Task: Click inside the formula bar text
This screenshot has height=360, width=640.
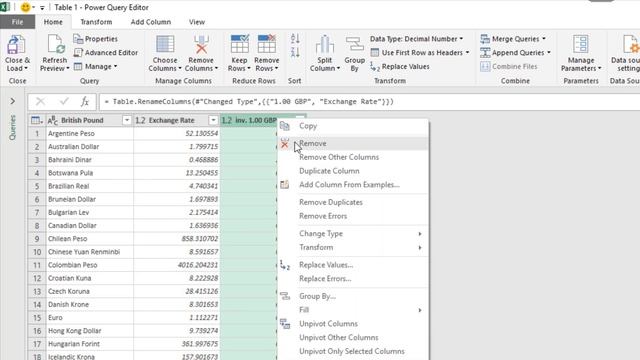Action: pyautogui.click(x=249, y=102)
